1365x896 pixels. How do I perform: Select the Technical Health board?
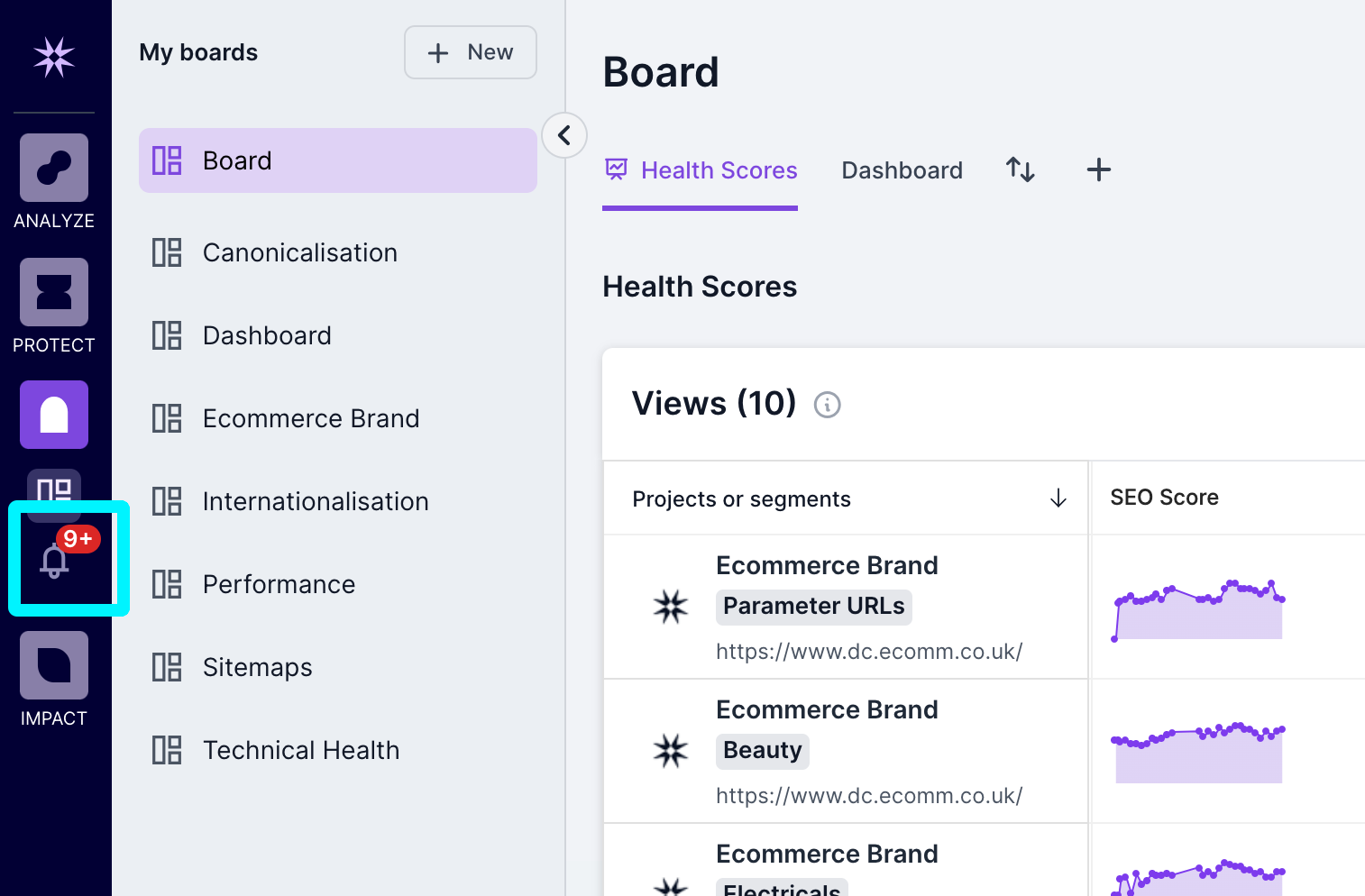click(300, 750)
